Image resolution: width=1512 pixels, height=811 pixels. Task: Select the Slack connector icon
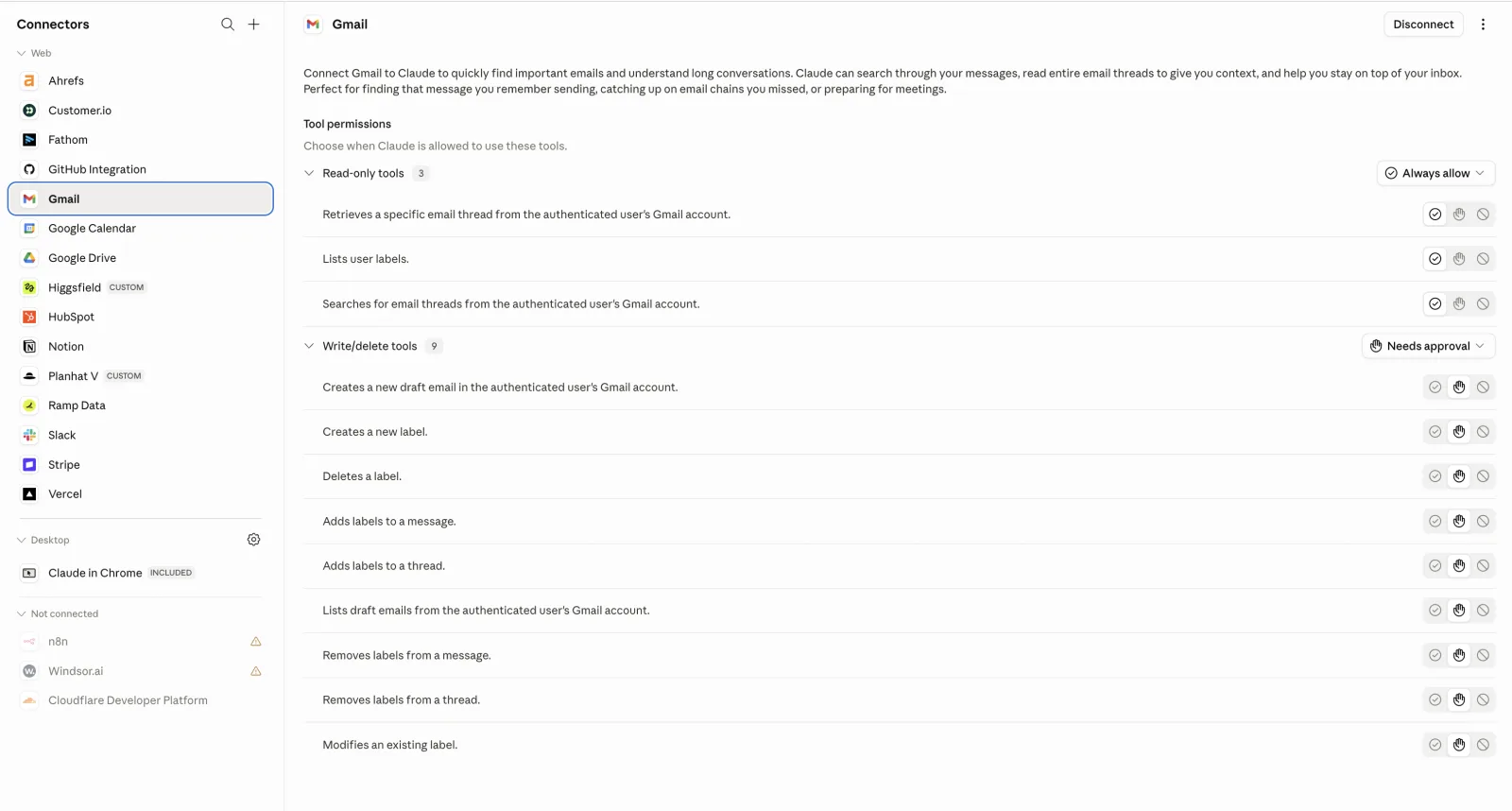point(29,435)
